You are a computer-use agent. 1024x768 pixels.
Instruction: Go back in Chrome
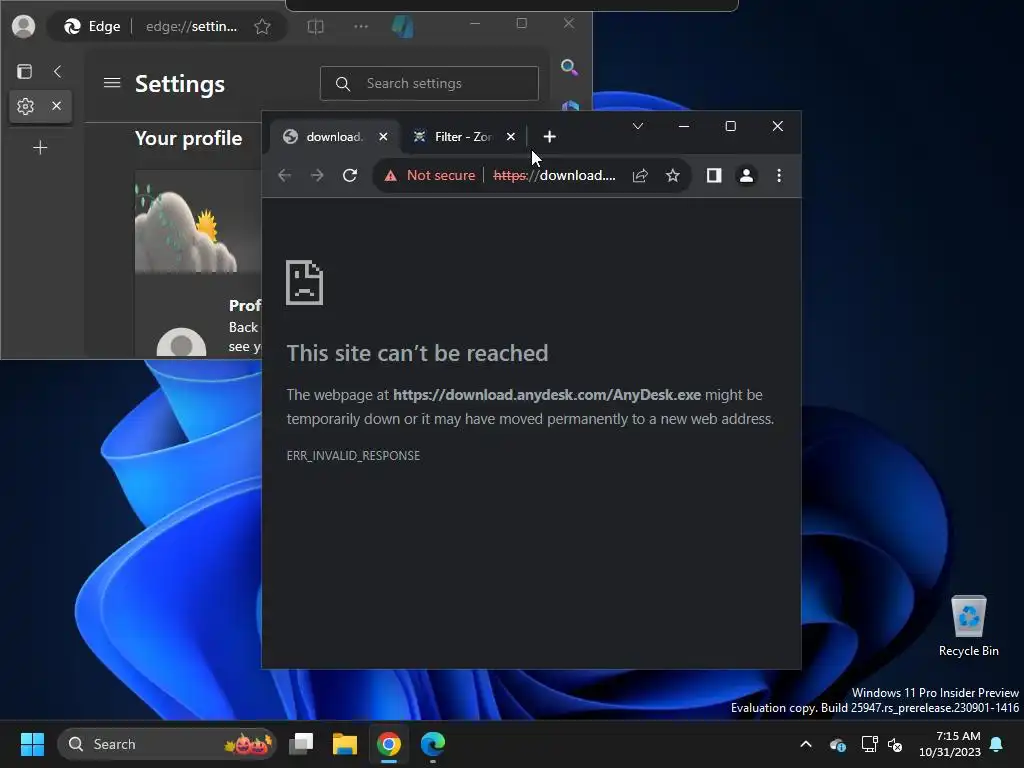285,175
